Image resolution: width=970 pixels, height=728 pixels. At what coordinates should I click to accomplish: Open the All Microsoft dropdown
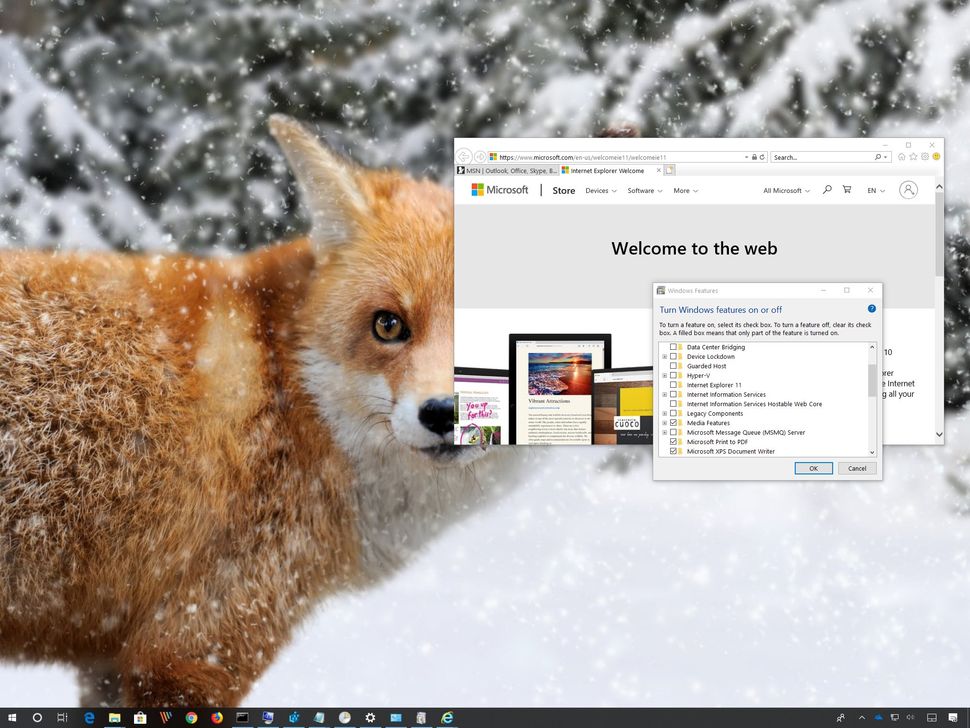point(785,190)
